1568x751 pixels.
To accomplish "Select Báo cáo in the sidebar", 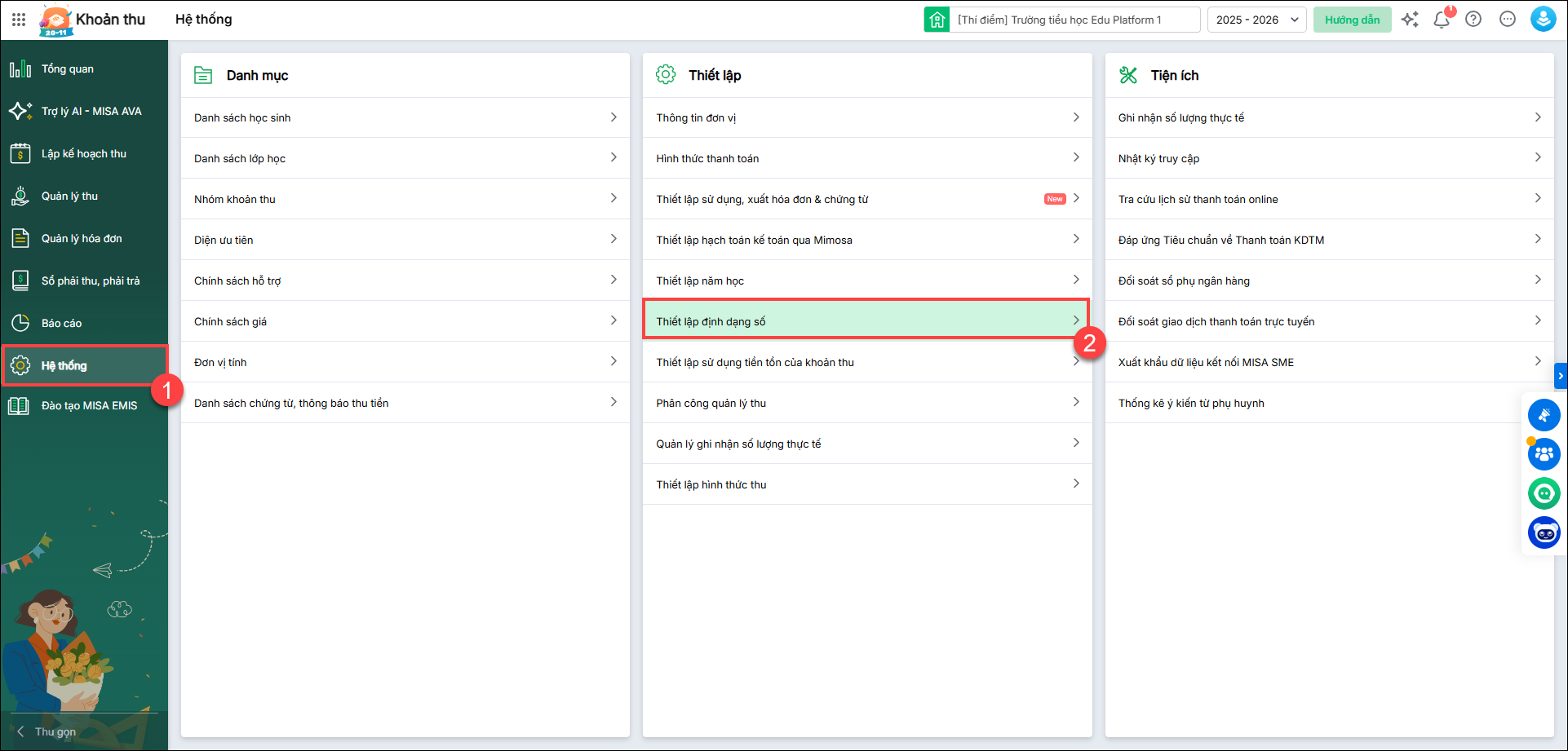I will pyautogui.click(x=62, y=324).
